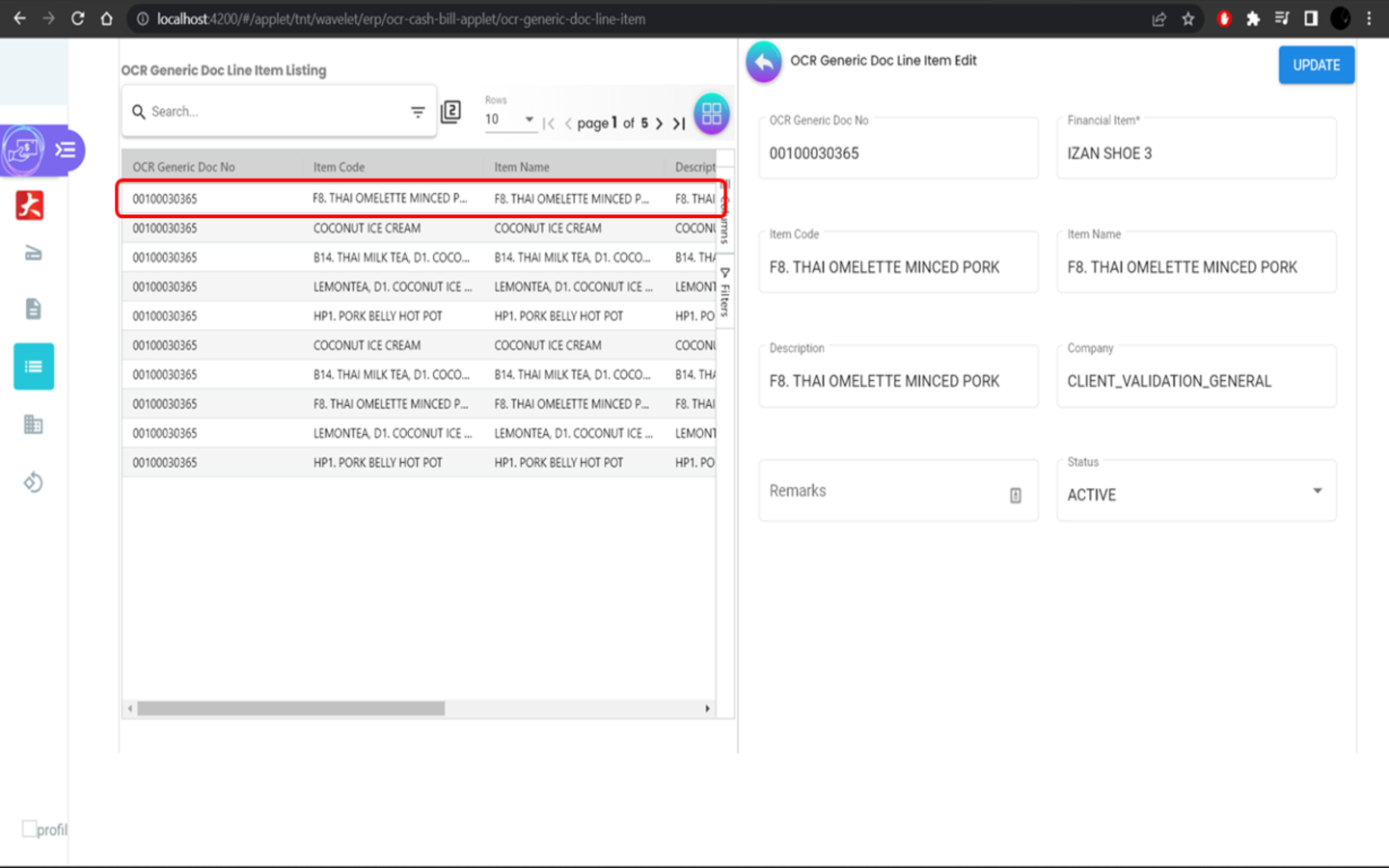Jump to the last listing page

(x=679, y=123)
